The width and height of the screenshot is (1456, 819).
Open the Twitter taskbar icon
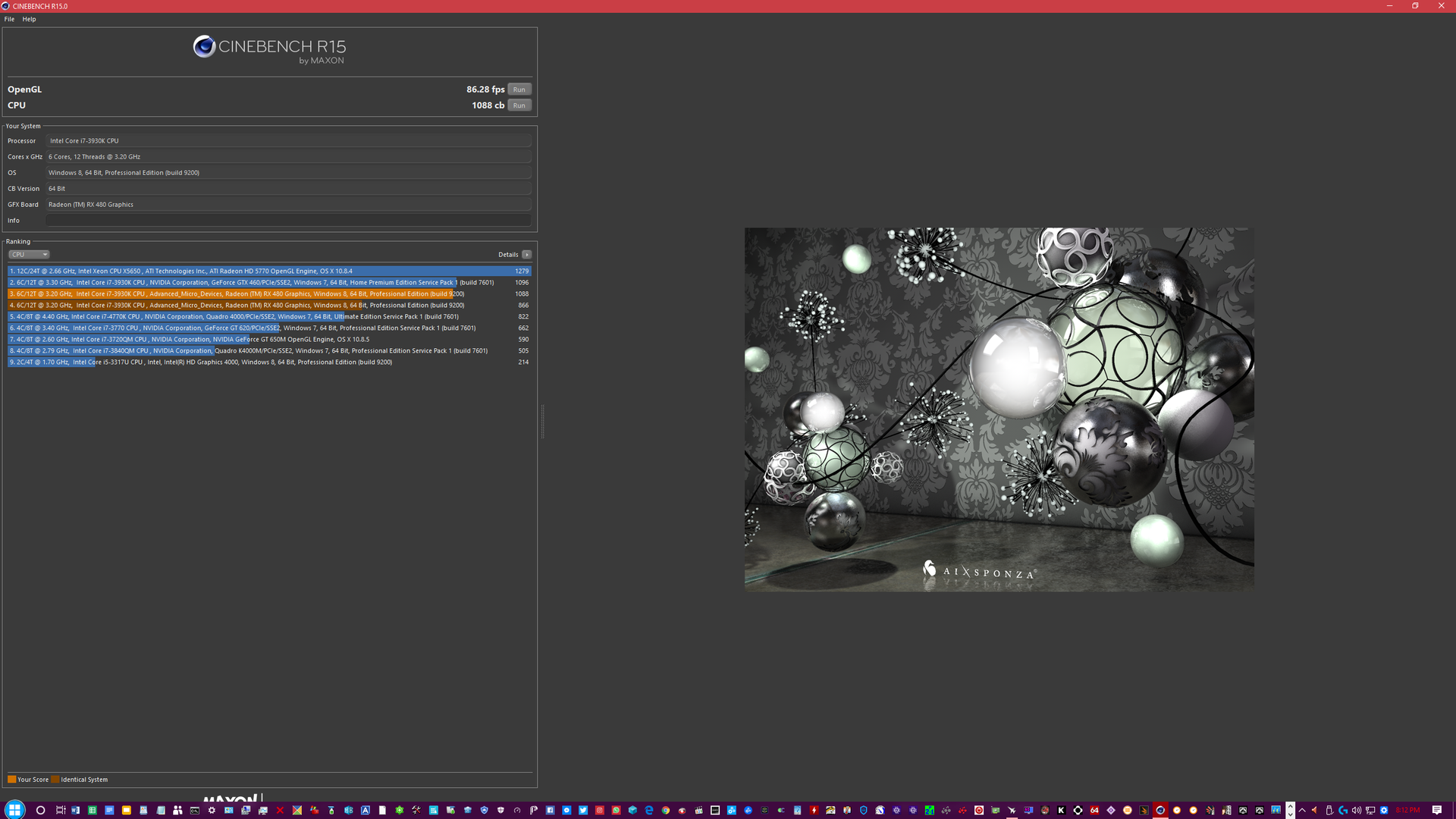coord(582,810)
